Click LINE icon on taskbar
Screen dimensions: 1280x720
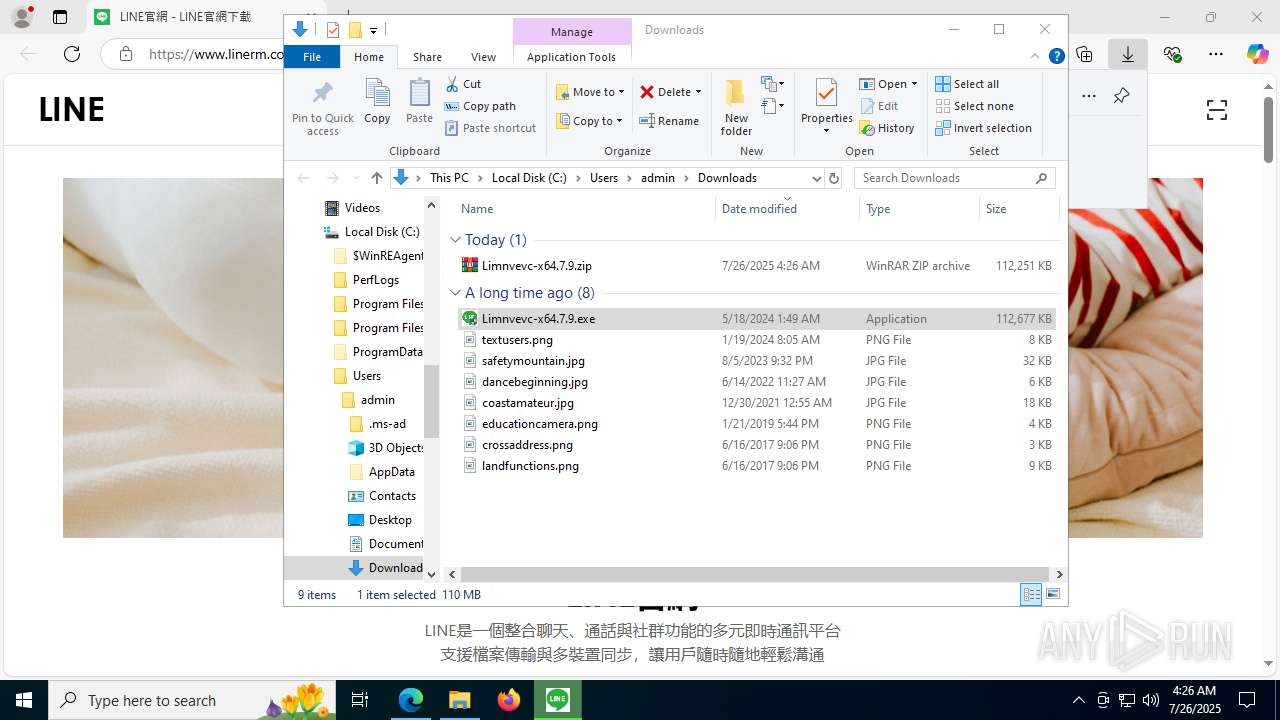(x=557, y=700)
